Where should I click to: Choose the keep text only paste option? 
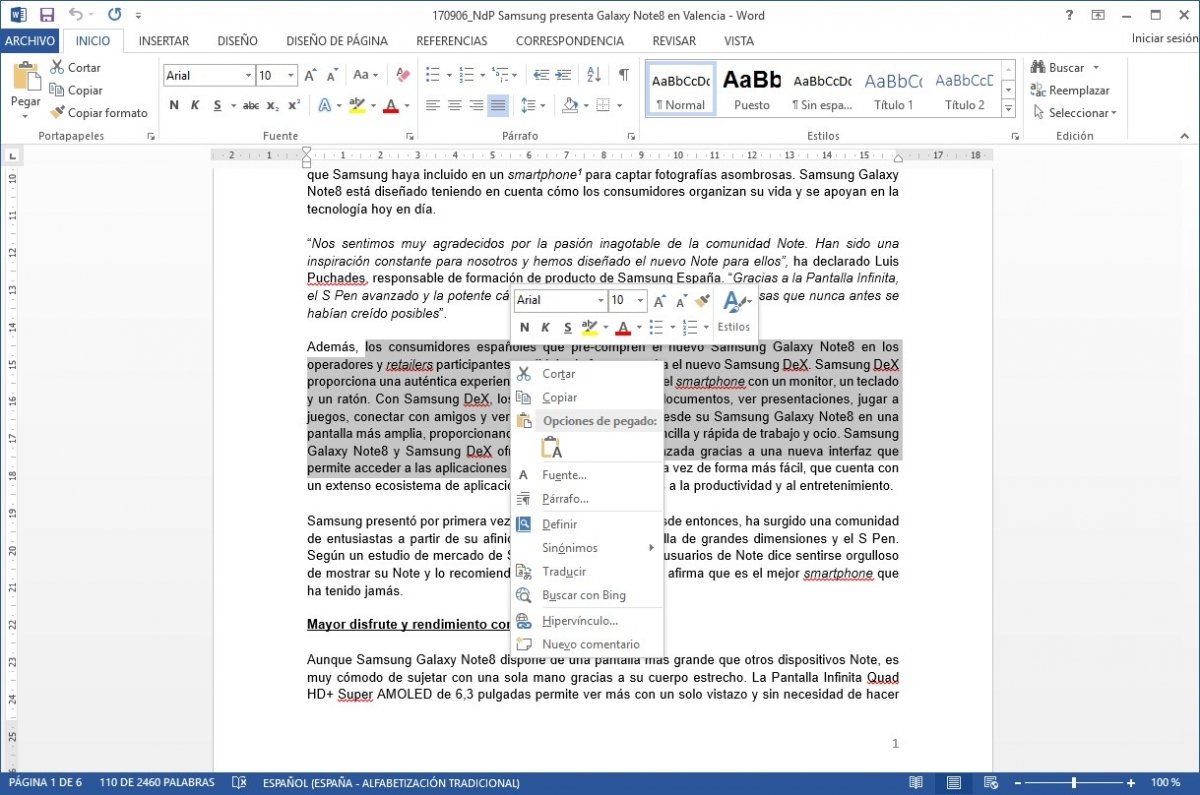click(x=551, y=447)
